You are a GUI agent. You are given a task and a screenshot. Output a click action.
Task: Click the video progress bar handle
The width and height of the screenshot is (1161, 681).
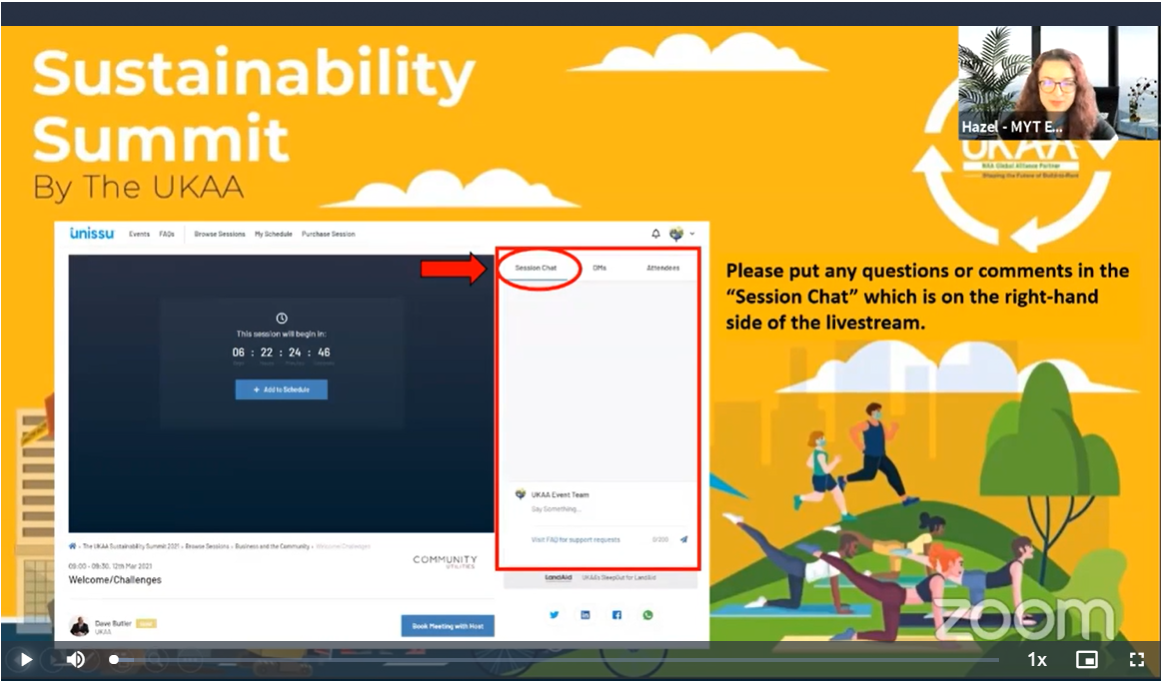[x=114, y=660]
